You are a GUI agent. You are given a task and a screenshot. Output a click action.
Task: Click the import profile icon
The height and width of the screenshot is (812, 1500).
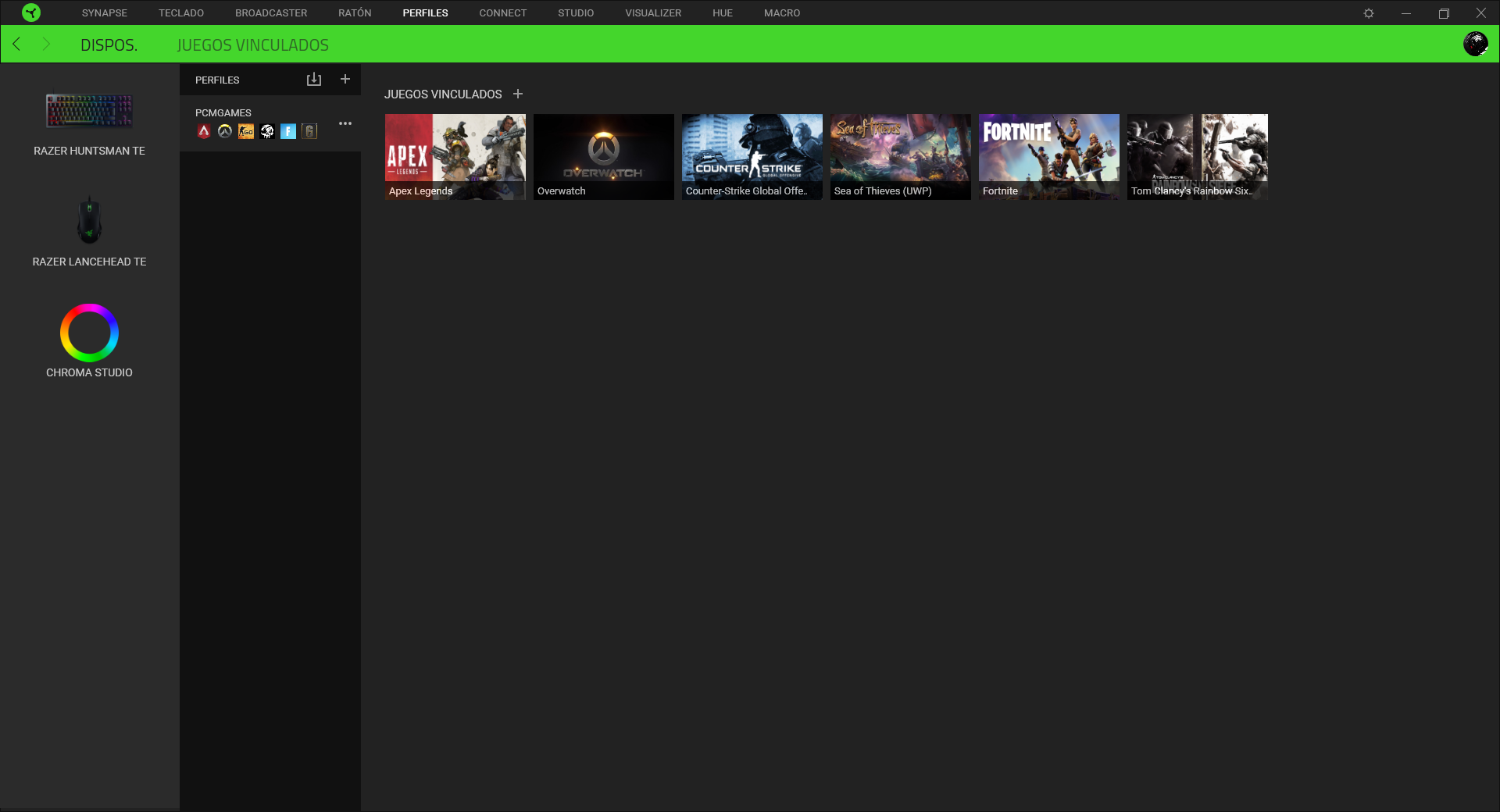[x=314, y=80]
